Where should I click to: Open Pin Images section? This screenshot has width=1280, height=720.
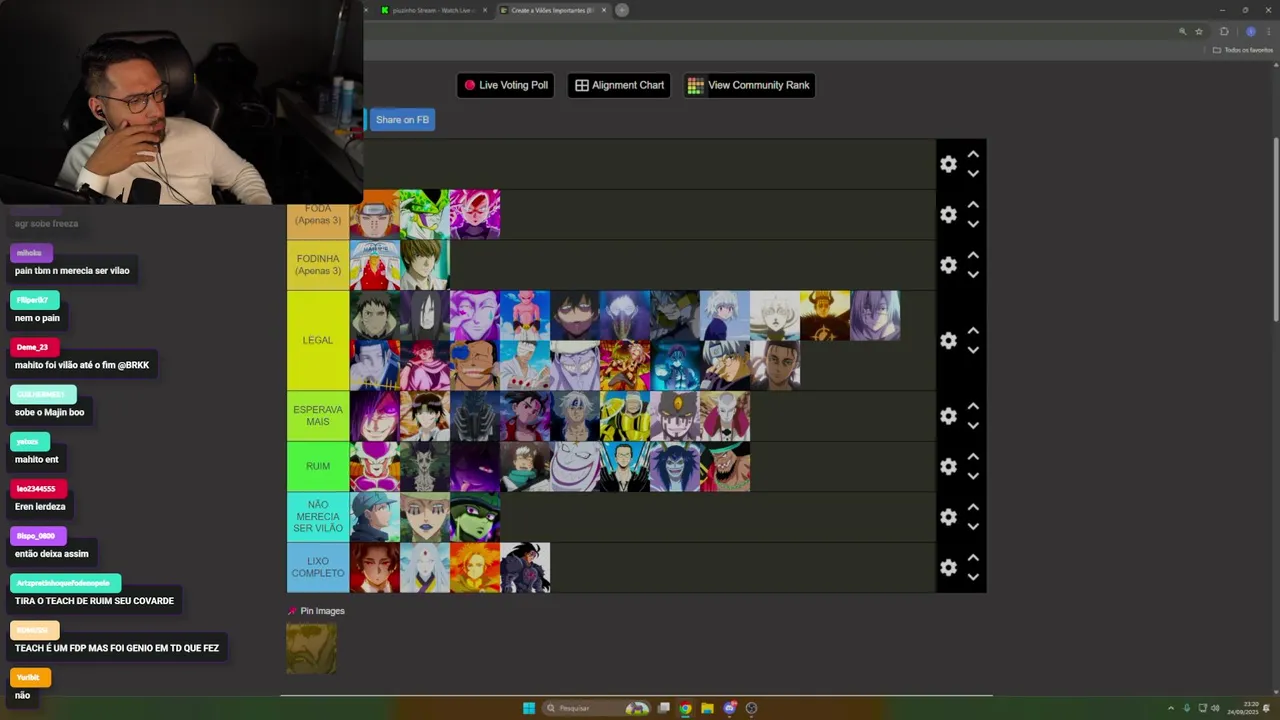316,611
